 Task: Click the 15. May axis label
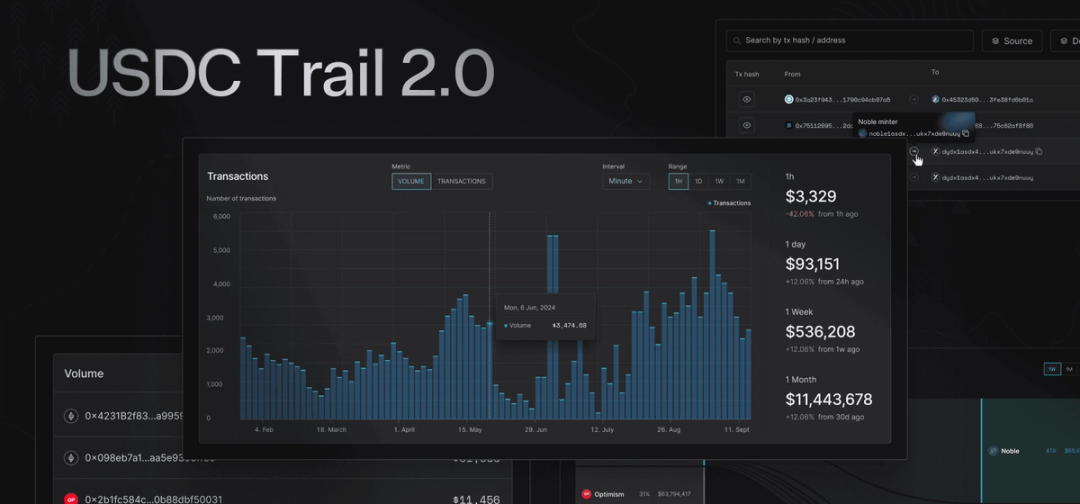[470, 430]
